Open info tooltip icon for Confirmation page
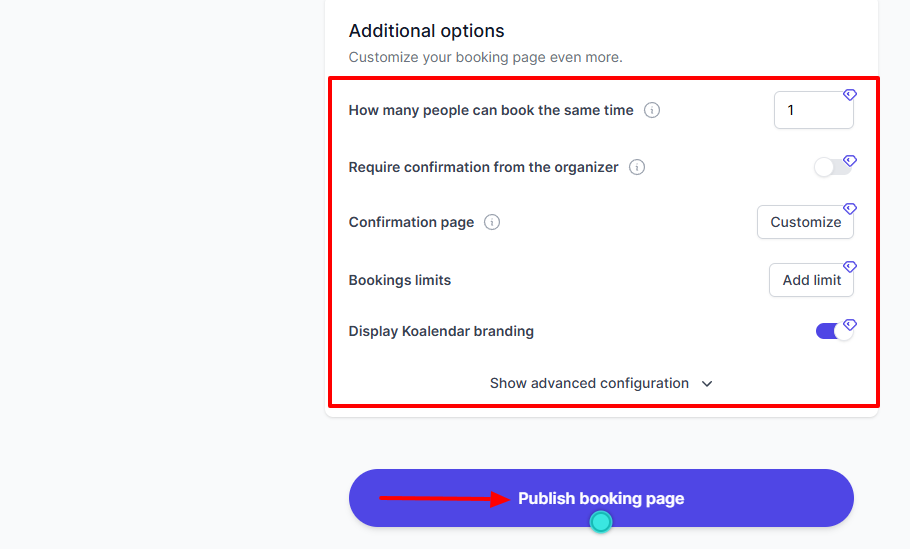 (x=492, y=222)
